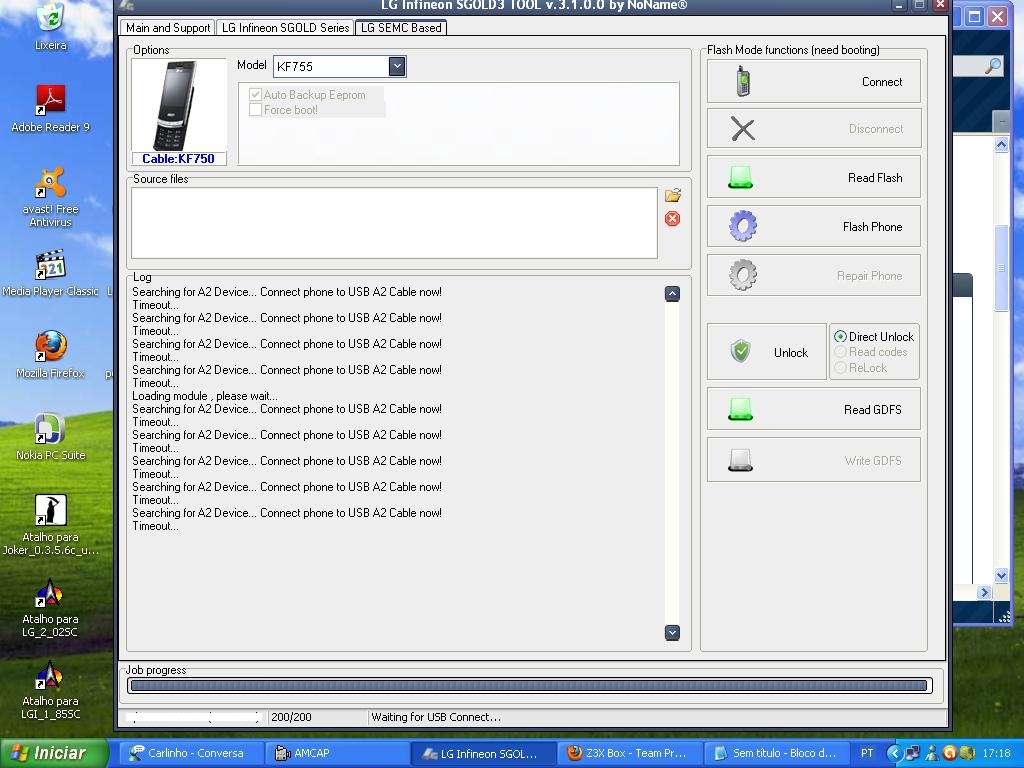The height and width of the screenshot is (768, 1024).
Task: Select the LG SEMC Based tab
Action: pyautogui.click(x=401, y=27)
